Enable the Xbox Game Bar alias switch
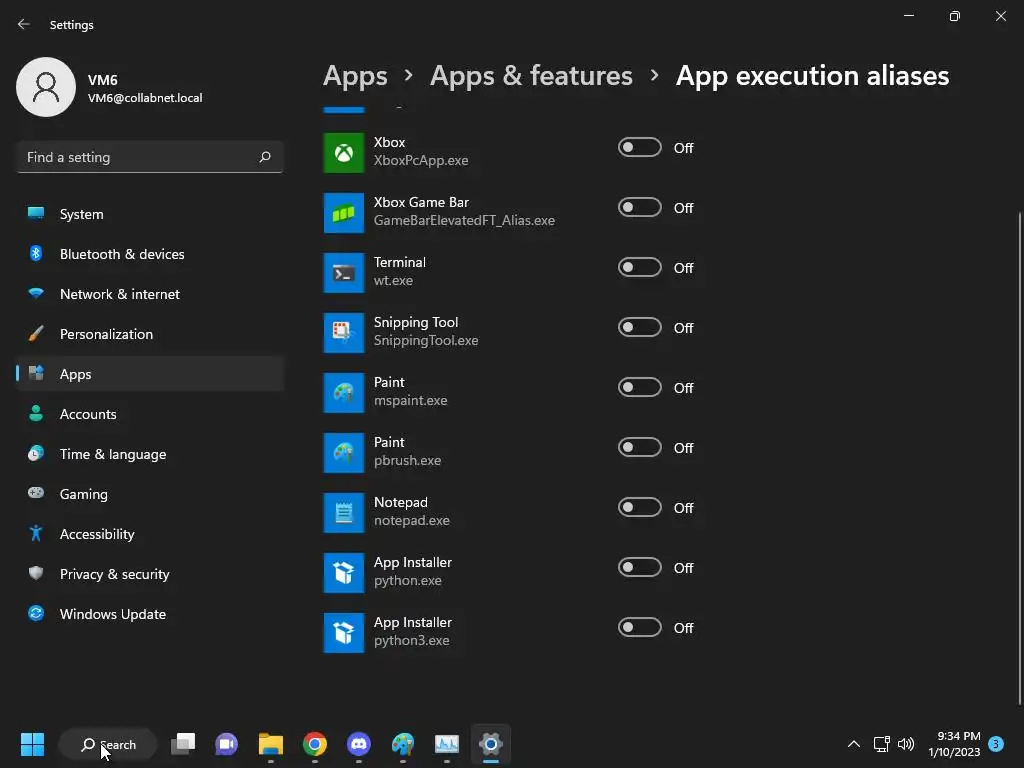Viewport: 1024px width, 768px height. (x=640, y=208)
